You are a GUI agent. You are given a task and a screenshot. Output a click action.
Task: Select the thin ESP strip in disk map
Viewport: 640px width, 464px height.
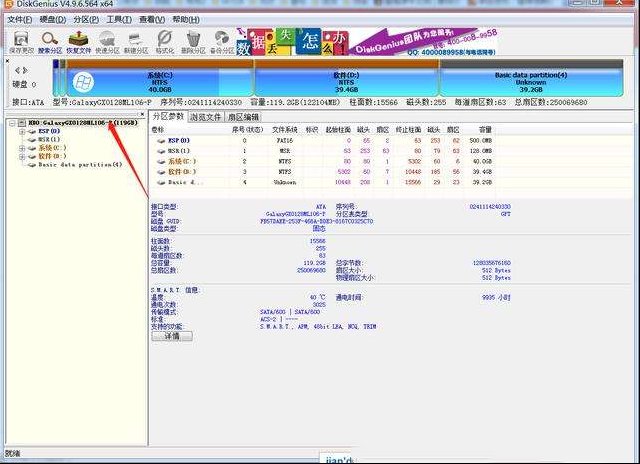click(x=56, y=78)
